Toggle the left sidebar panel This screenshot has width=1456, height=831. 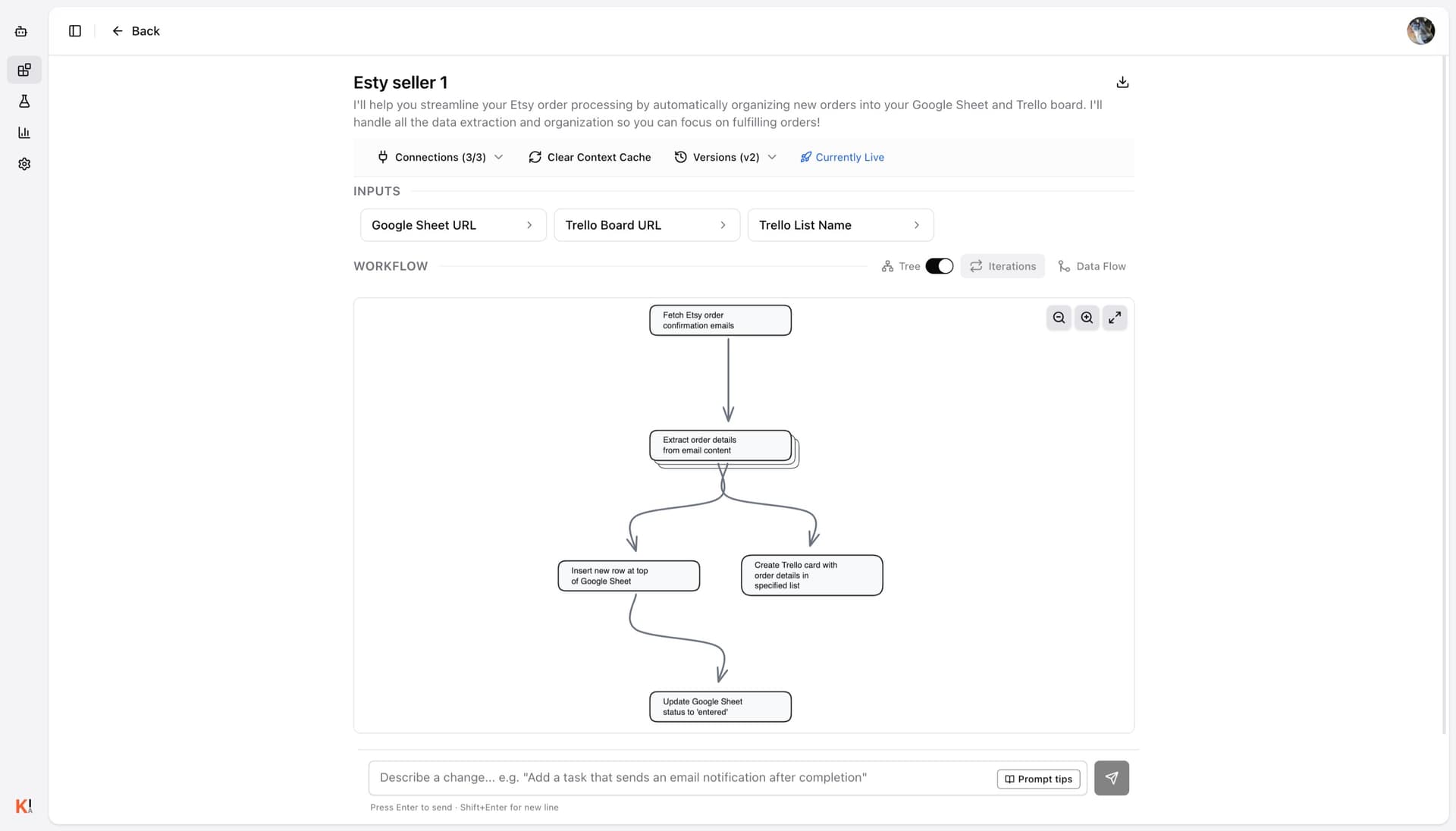(x=74, y=31)
